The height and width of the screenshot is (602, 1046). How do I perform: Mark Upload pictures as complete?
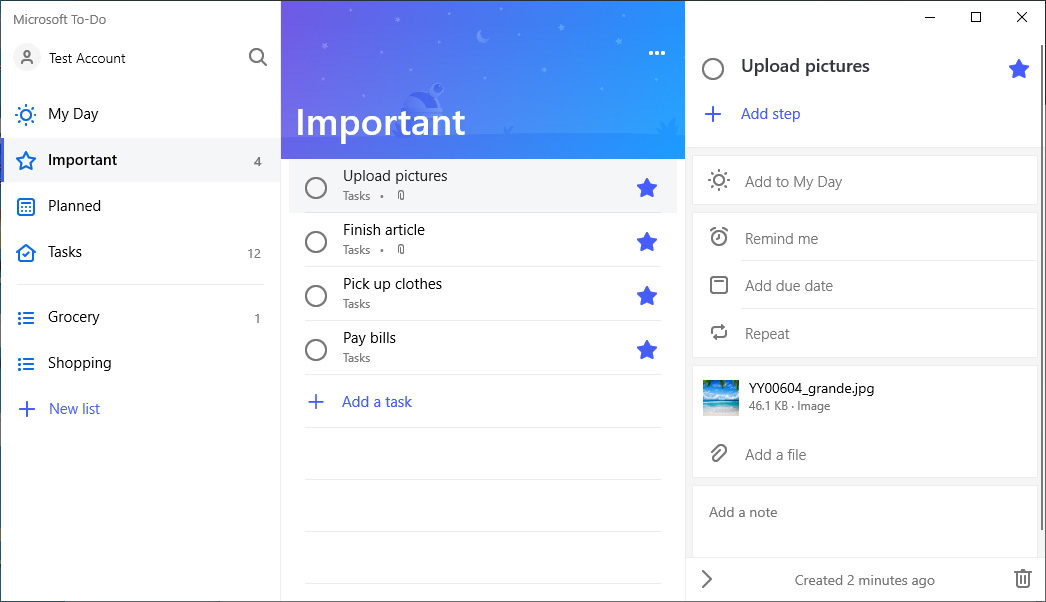316,185
